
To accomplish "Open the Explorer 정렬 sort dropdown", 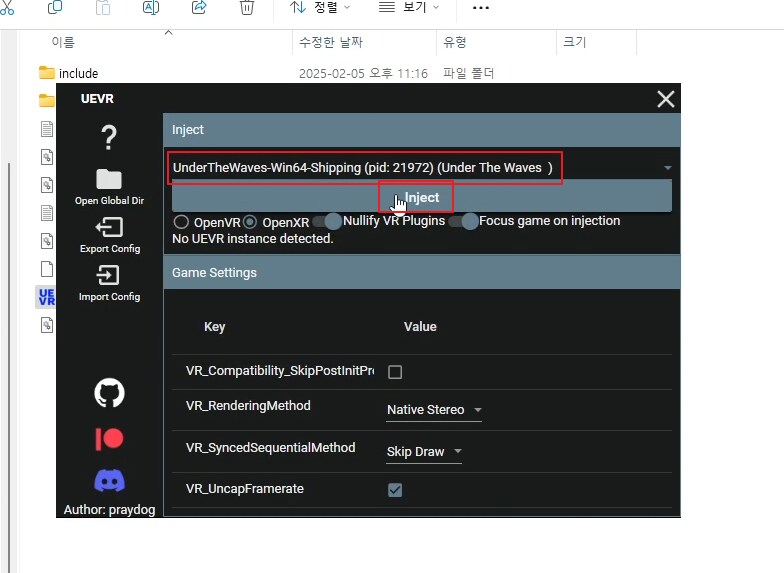I will point(320,8).
